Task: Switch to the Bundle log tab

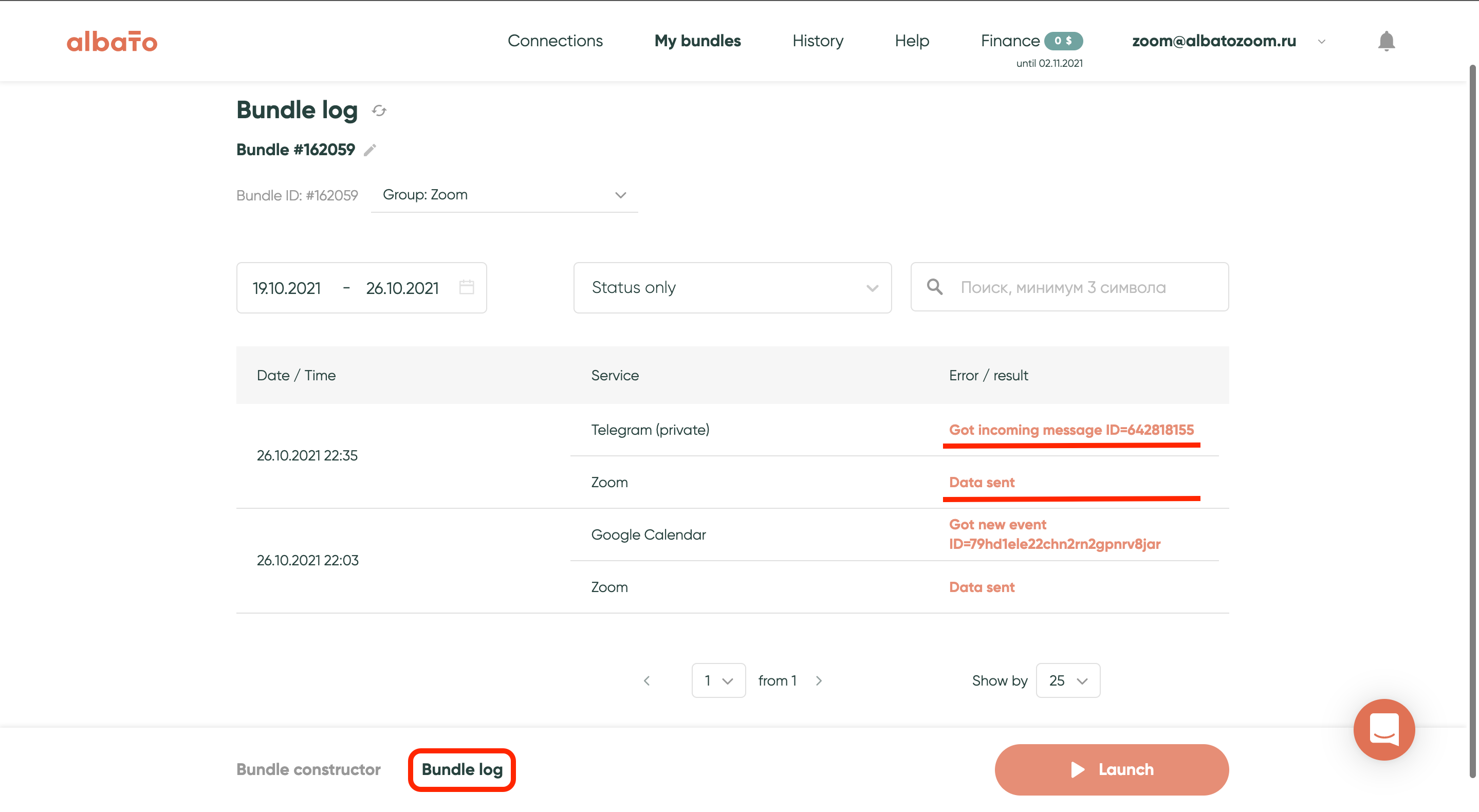Action: [461, 769]
